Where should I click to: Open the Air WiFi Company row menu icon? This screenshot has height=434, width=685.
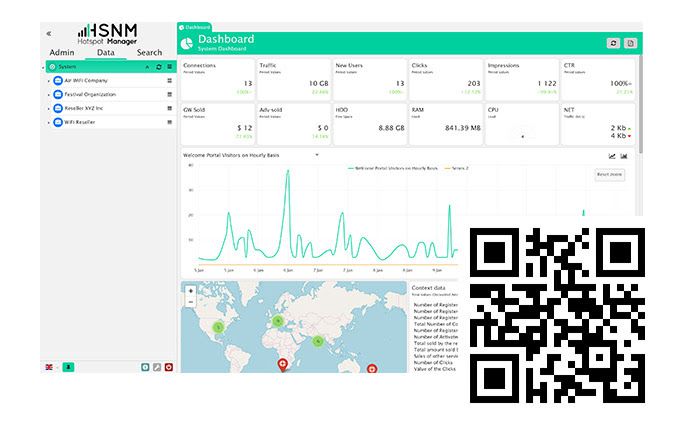(170, 80)
